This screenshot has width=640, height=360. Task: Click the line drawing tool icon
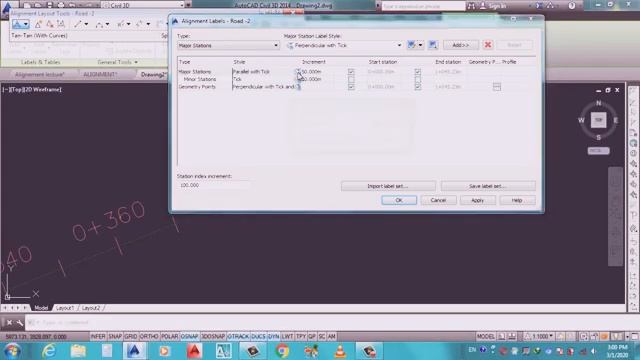78,24
